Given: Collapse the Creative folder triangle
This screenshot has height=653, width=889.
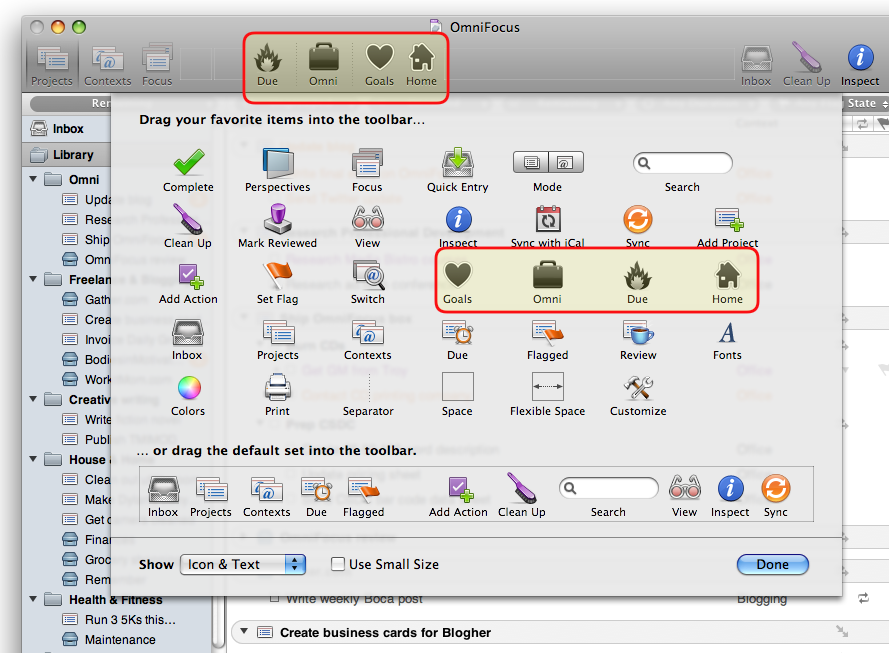Looking at the screenshot, I should (33, 400).
